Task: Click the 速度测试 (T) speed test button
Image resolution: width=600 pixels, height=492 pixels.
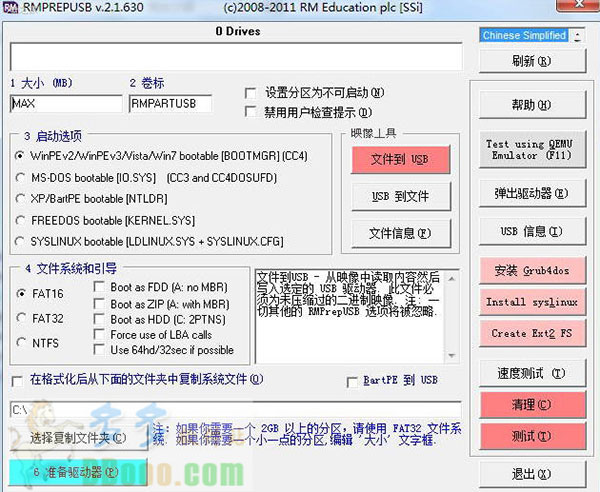Action: coord(532,373)
